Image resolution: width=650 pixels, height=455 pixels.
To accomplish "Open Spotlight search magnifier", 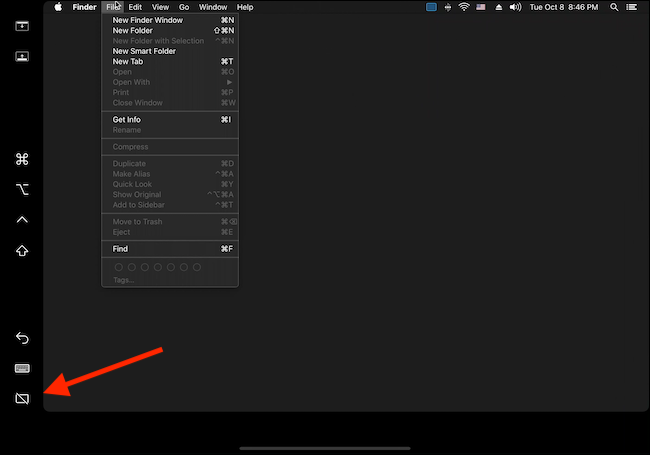I will 614,7.
